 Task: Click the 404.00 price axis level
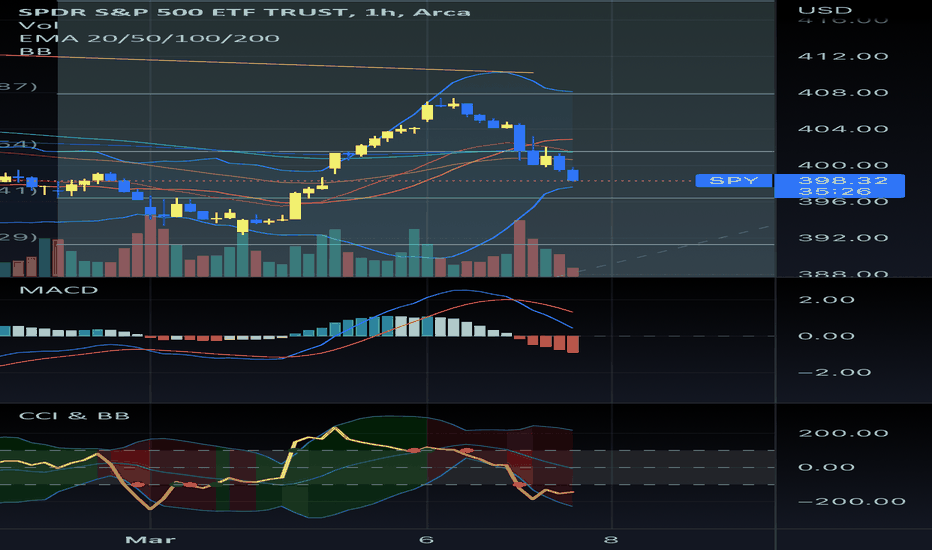point(843,129)
